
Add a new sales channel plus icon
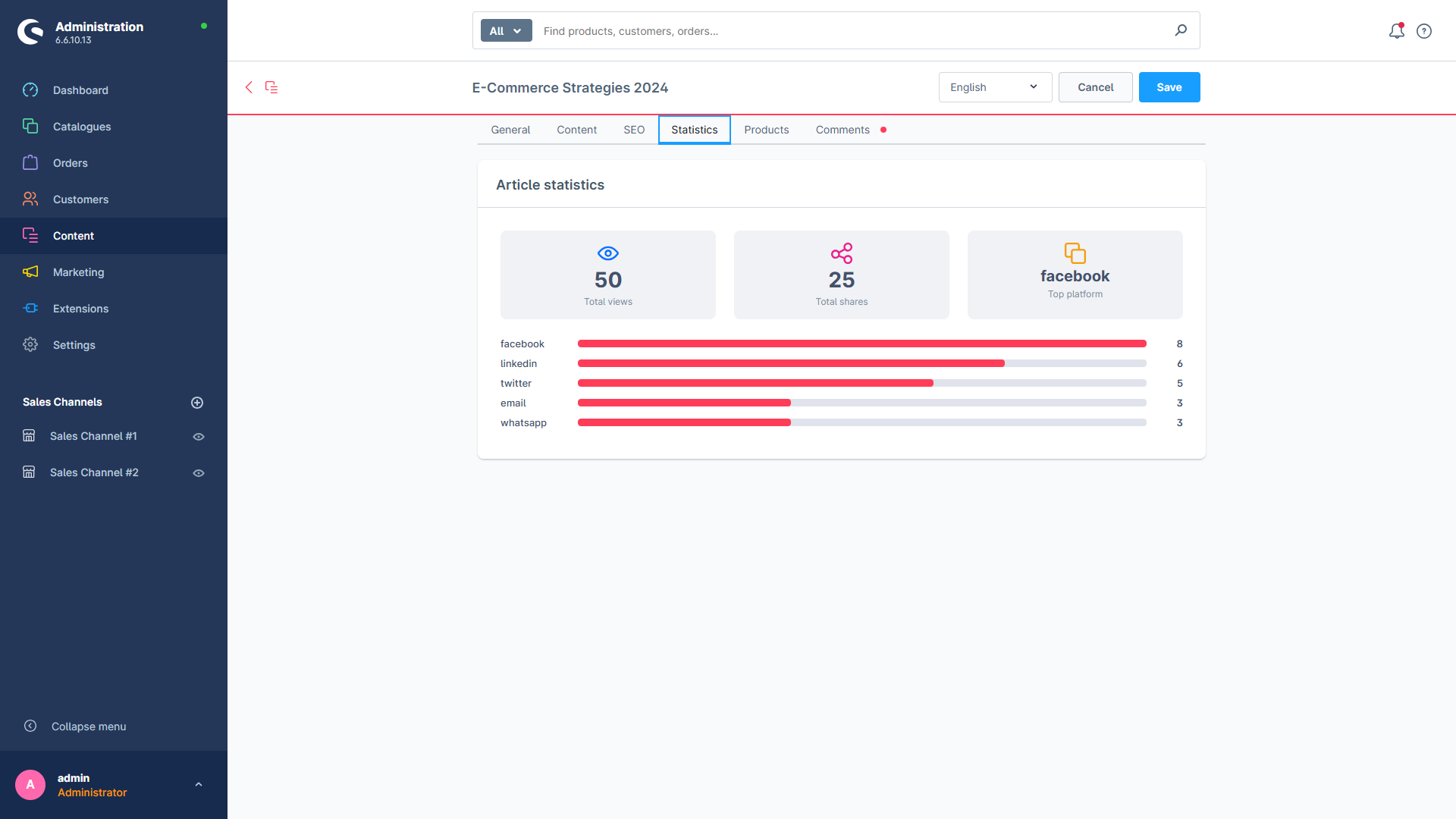[x=197, y=403]
